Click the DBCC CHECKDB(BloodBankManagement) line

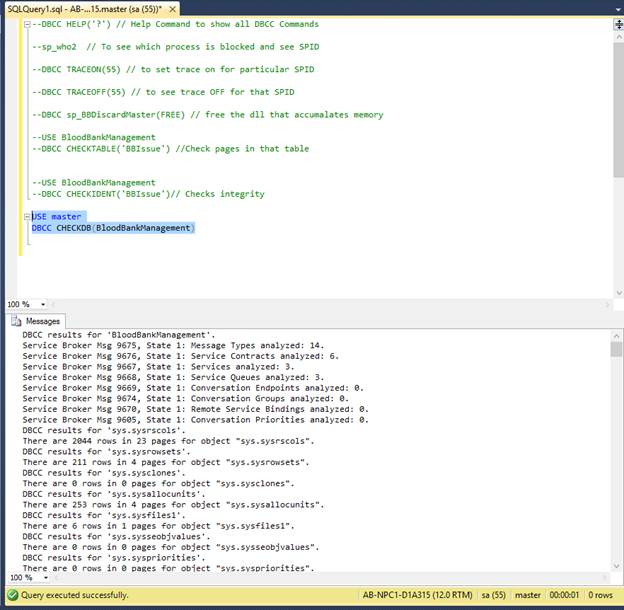113,228
